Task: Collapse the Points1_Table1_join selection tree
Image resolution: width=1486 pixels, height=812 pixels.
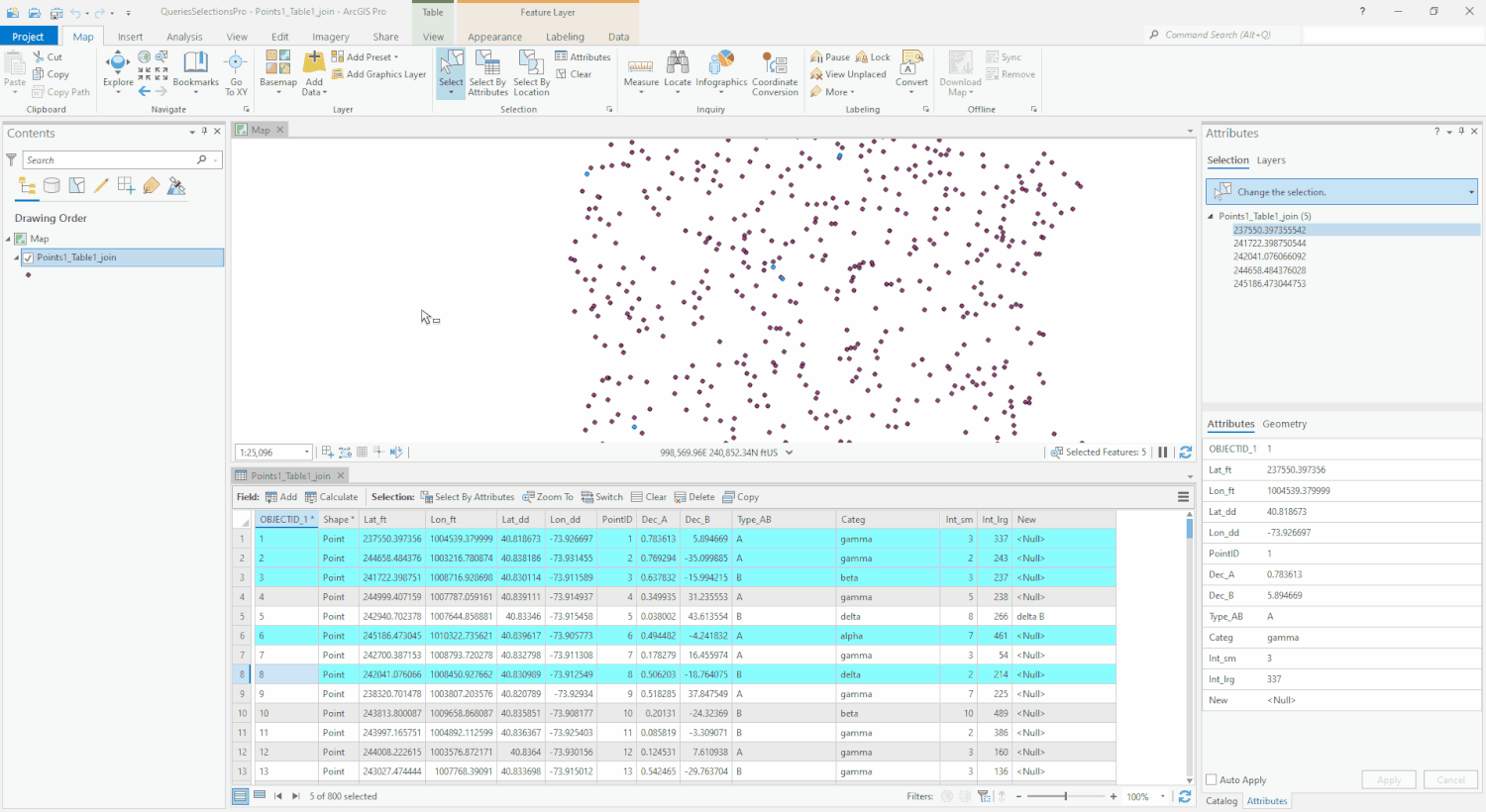Action: [1210, 215]
